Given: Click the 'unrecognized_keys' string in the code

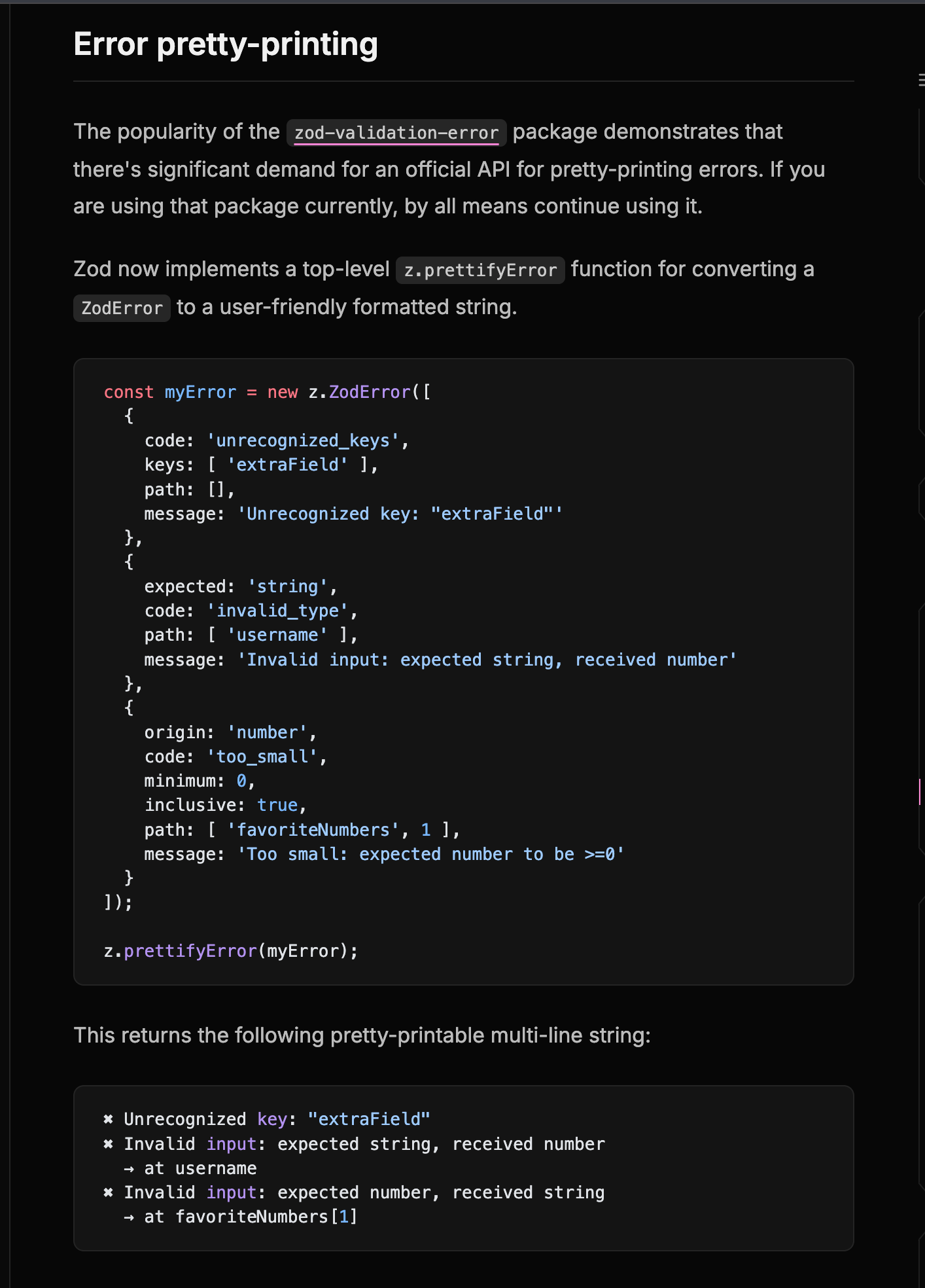Looking at the screenshot, I should (x=303, y=440).
